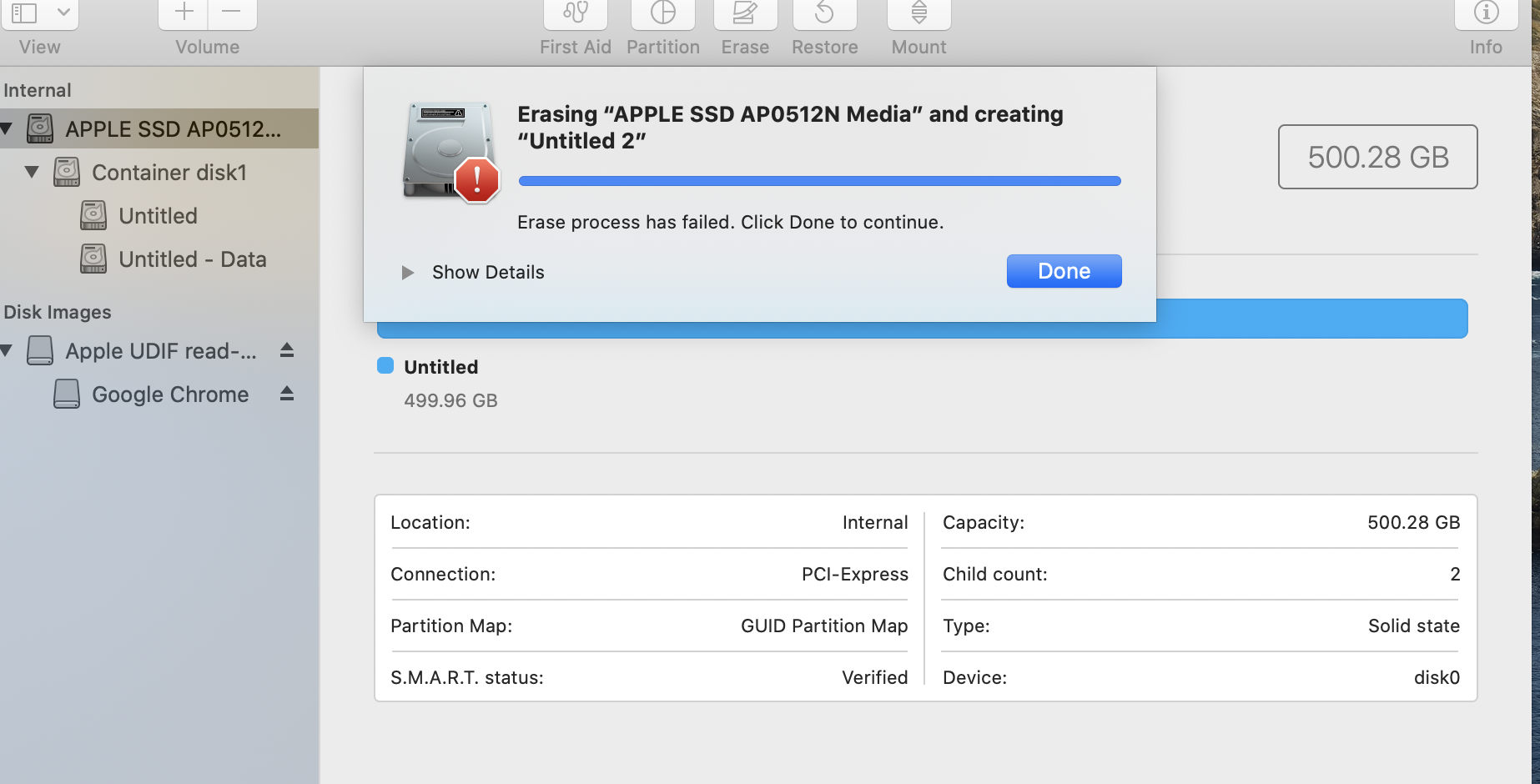
Task: Click the Untitled partition label
Action: click(441, 367)
